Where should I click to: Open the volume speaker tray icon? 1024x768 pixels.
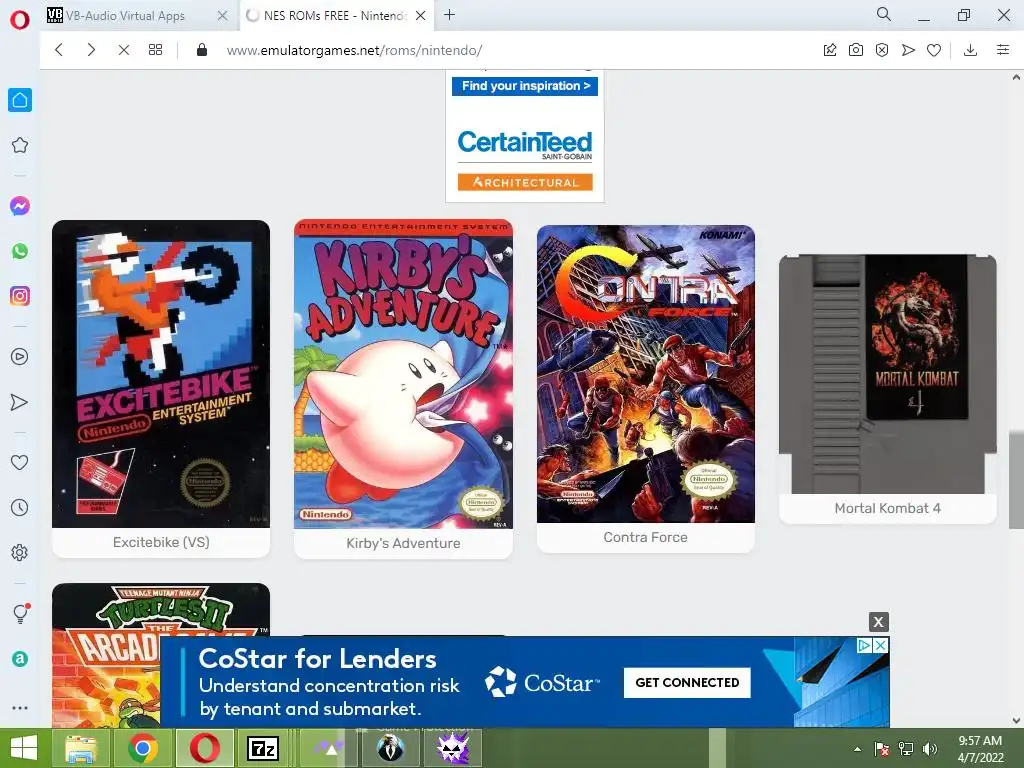pyautogui.click(x=930, y=749)
